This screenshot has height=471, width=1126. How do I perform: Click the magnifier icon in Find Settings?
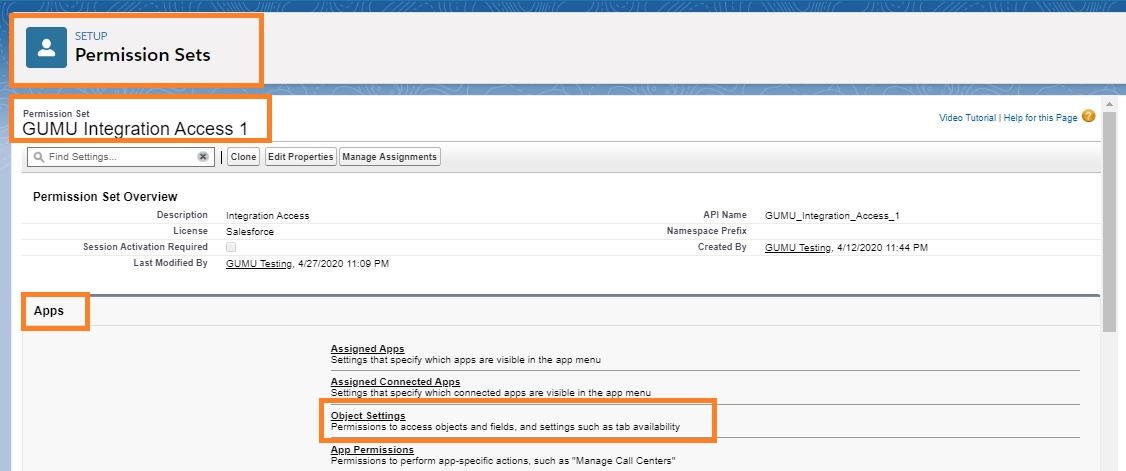tap(39, 157)
